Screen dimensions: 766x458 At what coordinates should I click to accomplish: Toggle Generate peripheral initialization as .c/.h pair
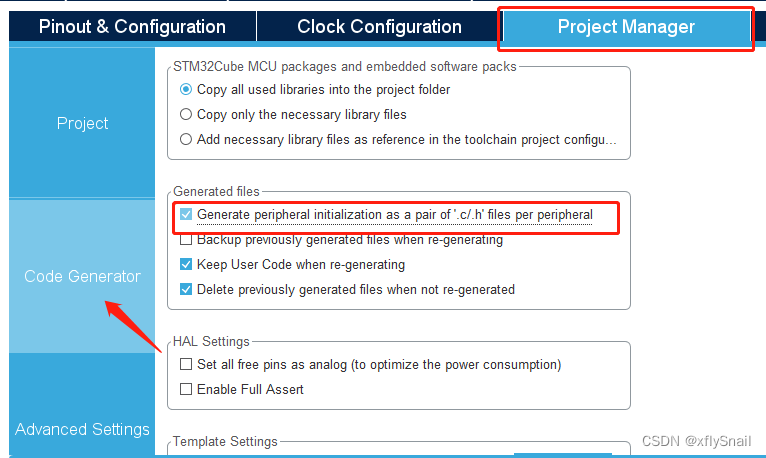[186, 214]
